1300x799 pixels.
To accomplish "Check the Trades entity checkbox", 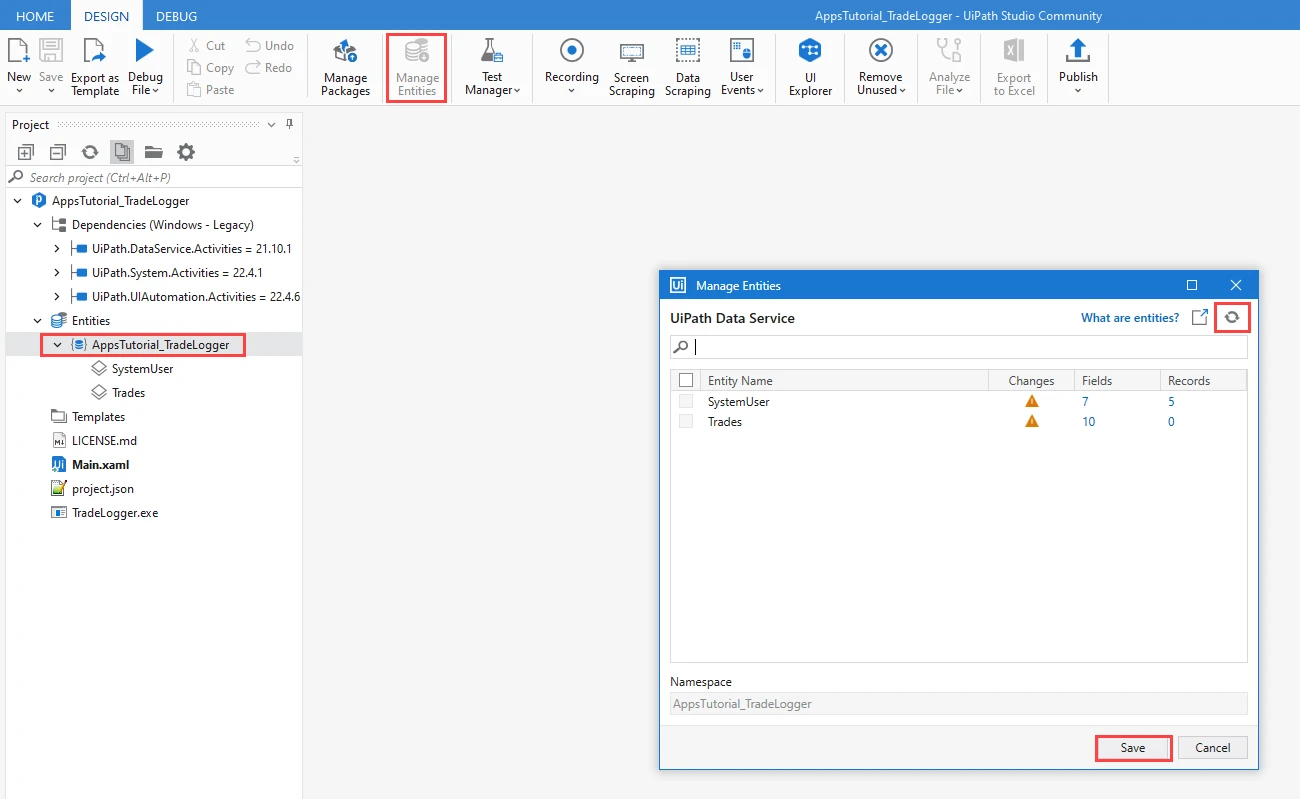I will [x=686, y=421].
